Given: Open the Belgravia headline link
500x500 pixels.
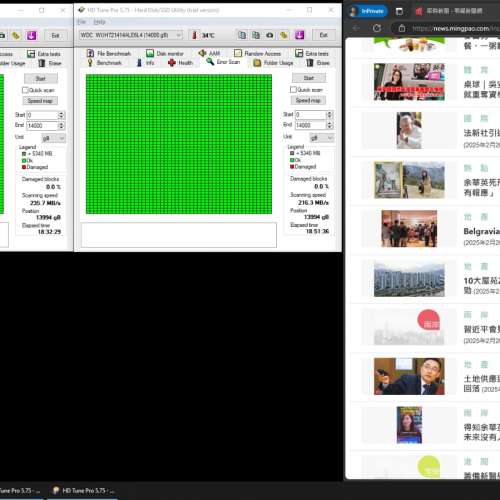Looking at the screenshot, I should point(481,231).
